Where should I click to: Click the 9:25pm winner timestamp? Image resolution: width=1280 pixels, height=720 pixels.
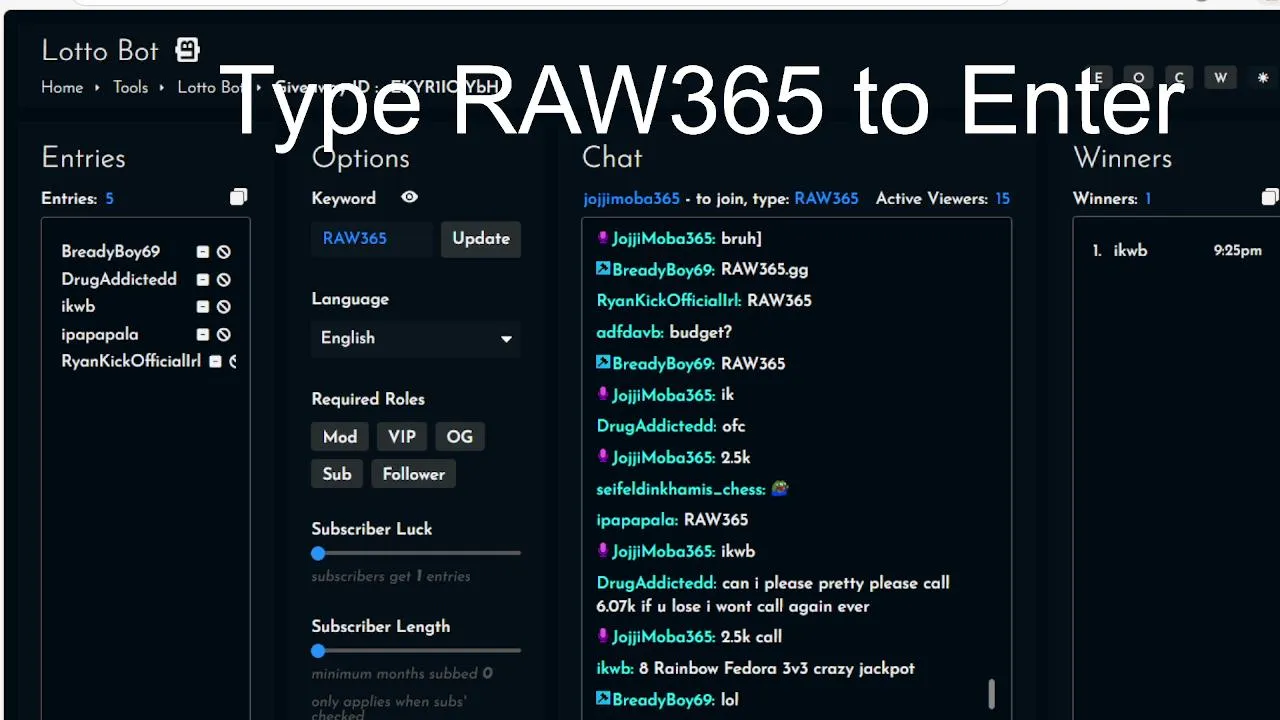[1238, 251]
